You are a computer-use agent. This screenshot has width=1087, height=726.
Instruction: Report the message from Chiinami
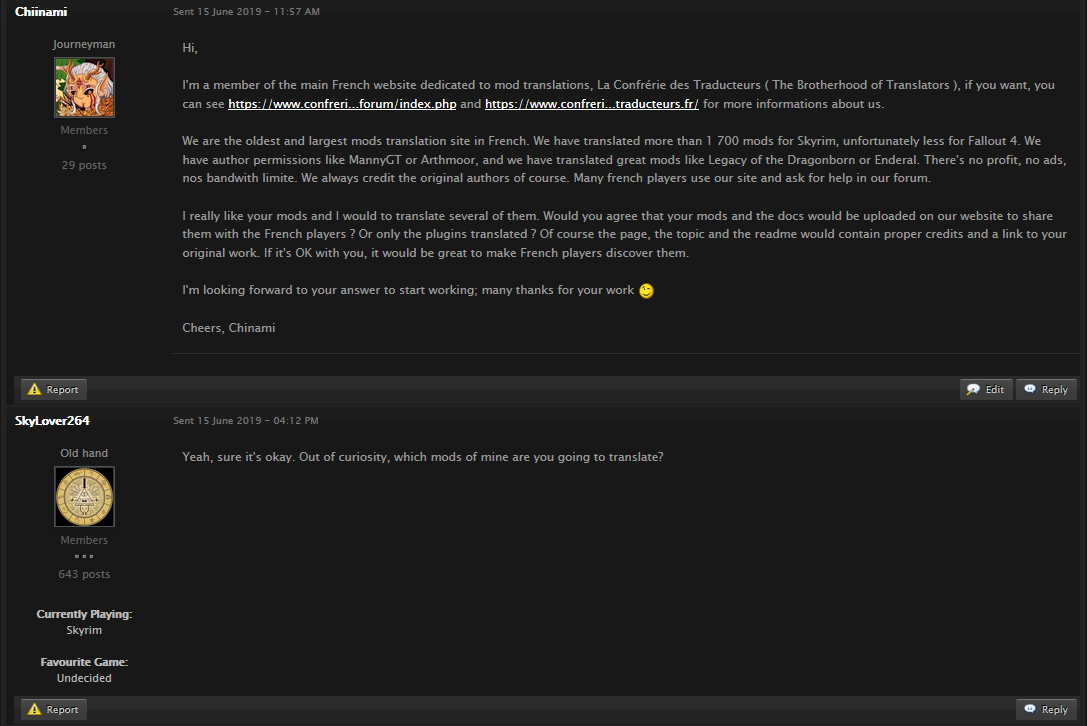53,389
